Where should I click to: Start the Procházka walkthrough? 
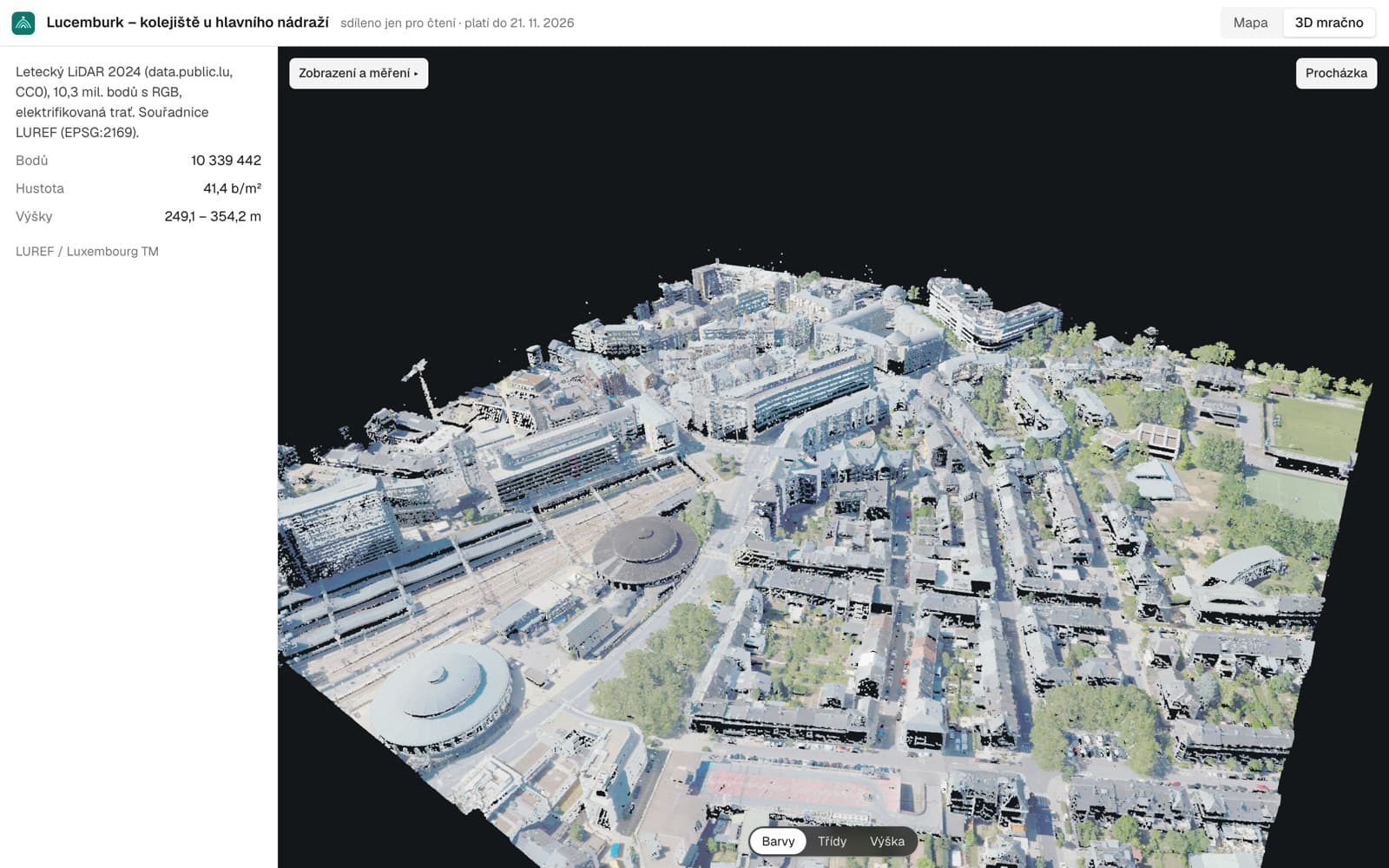click(x=1336, y=73)
